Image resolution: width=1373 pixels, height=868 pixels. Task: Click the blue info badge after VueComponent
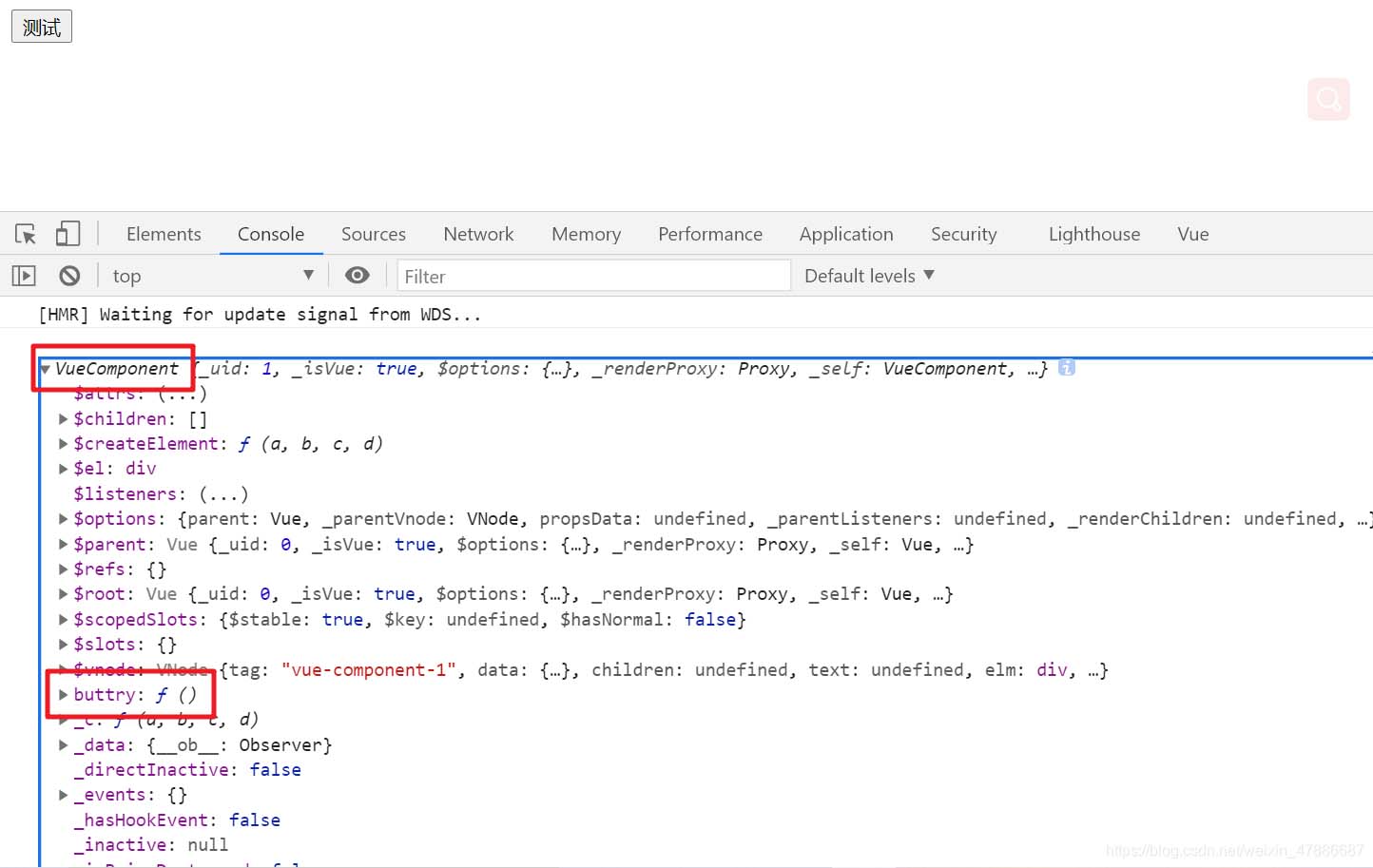(1067, 368)
